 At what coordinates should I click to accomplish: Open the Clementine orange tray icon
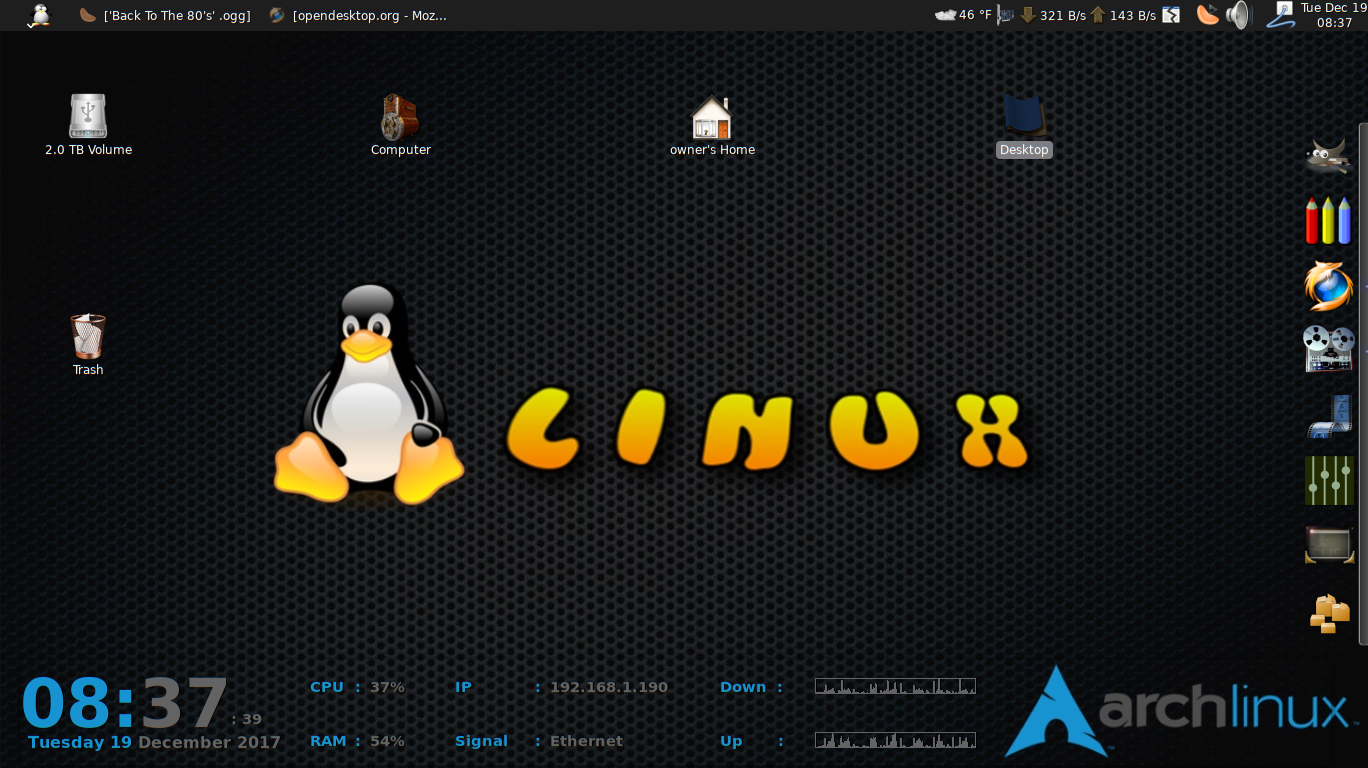click(x=1208, y=15)
